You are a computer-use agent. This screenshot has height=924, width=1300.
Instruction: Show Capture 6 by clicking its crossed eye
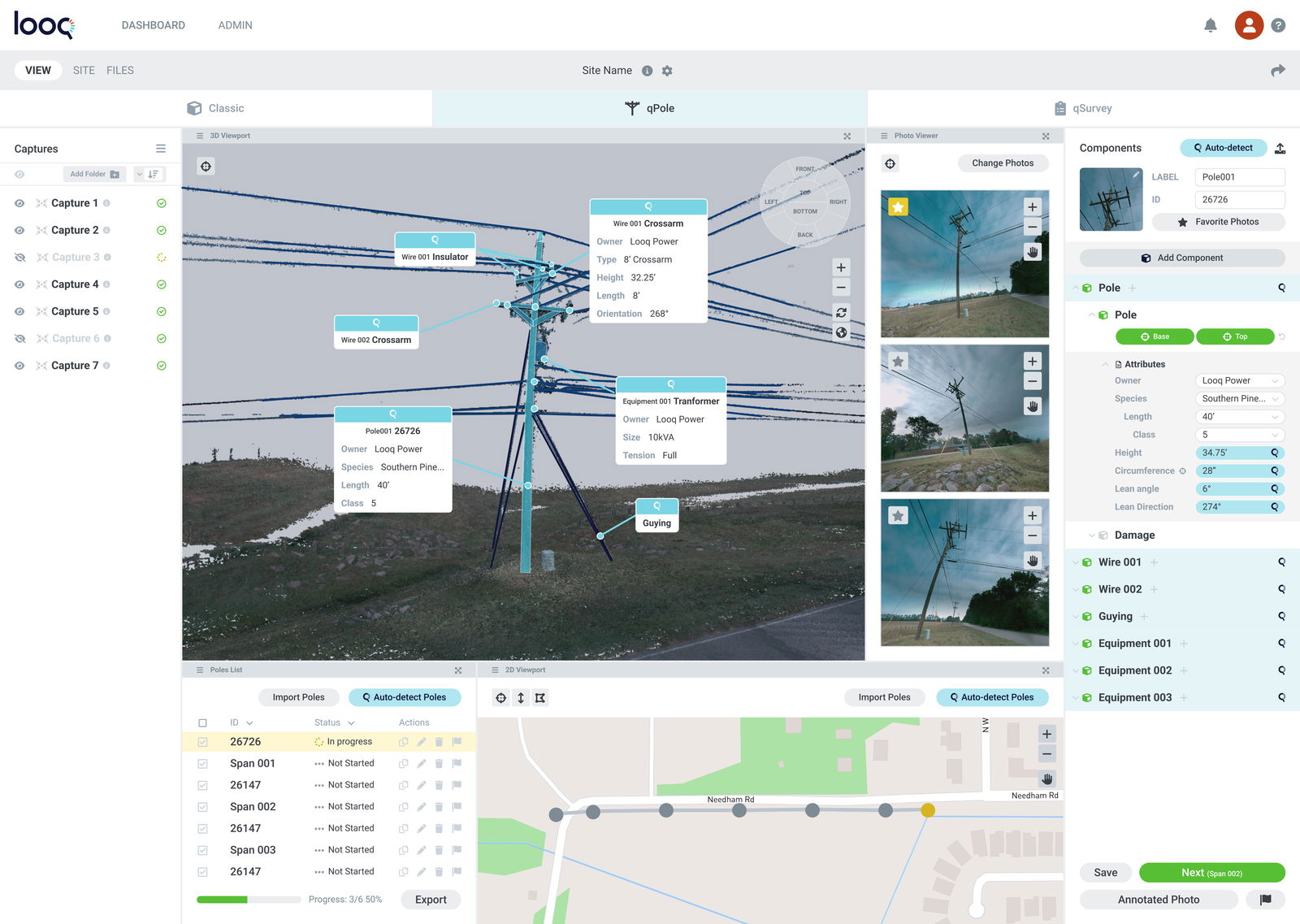[19, 338]
